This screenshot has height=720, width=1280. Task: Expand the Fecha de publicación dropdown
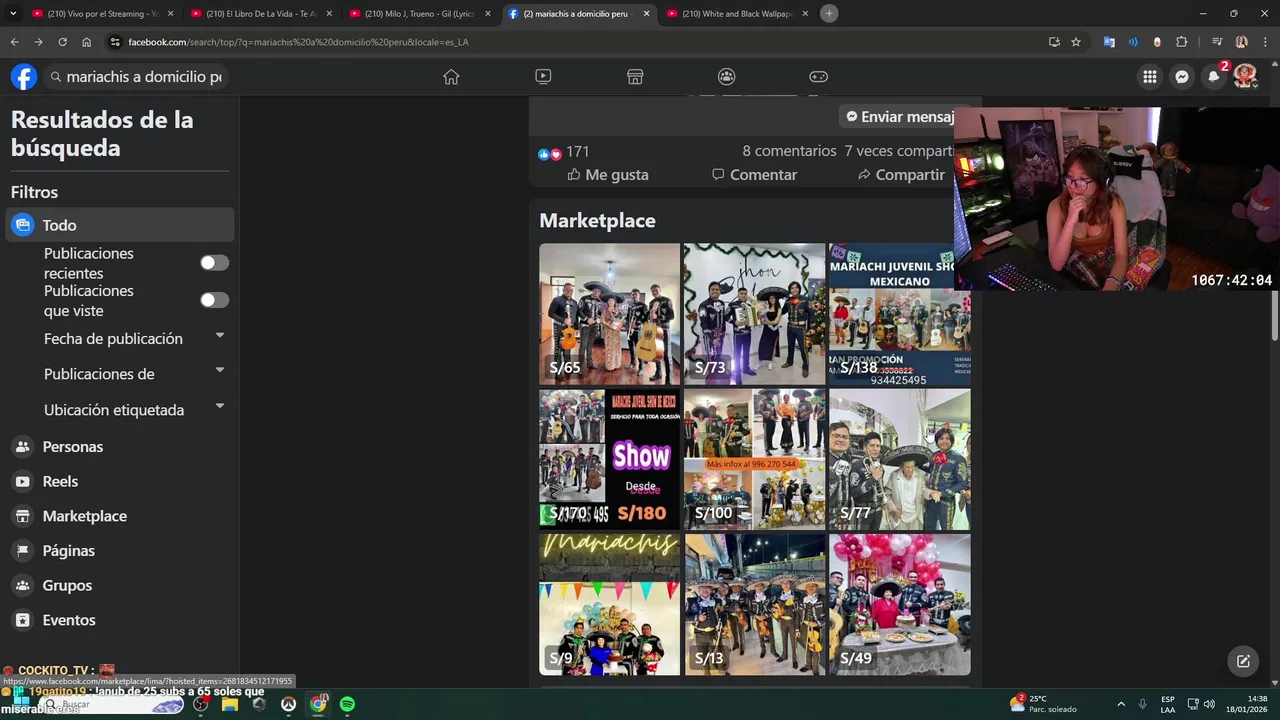tap(219, 336)
